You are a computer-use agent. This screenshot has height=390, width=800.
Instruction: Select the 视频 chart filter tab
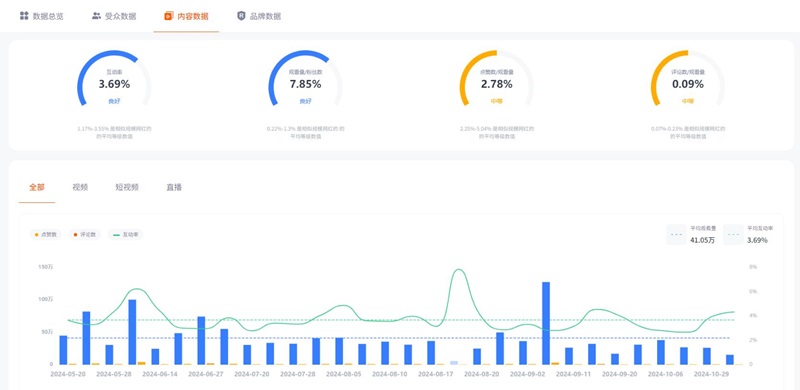pos(80,187)
